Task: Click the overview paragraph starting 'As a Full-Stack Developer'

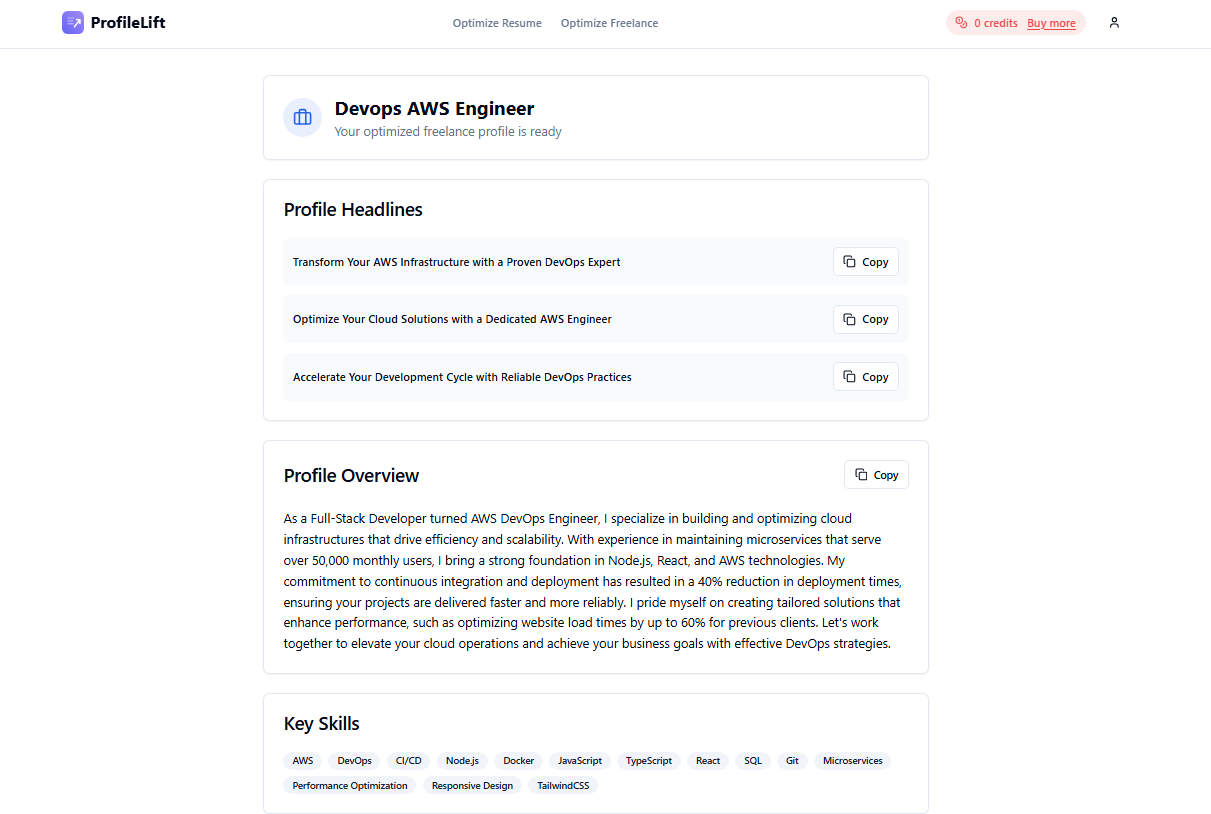Action: point(594,581)
